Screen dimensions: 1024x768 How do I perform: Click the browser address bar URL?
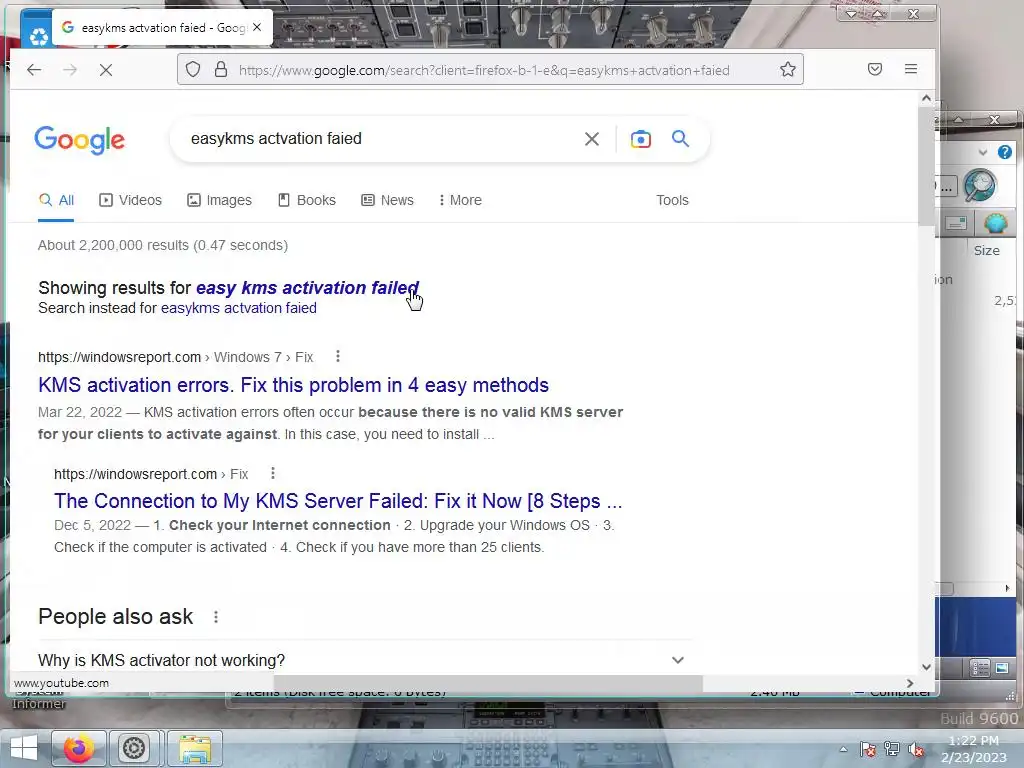click(x=484, y=70)
